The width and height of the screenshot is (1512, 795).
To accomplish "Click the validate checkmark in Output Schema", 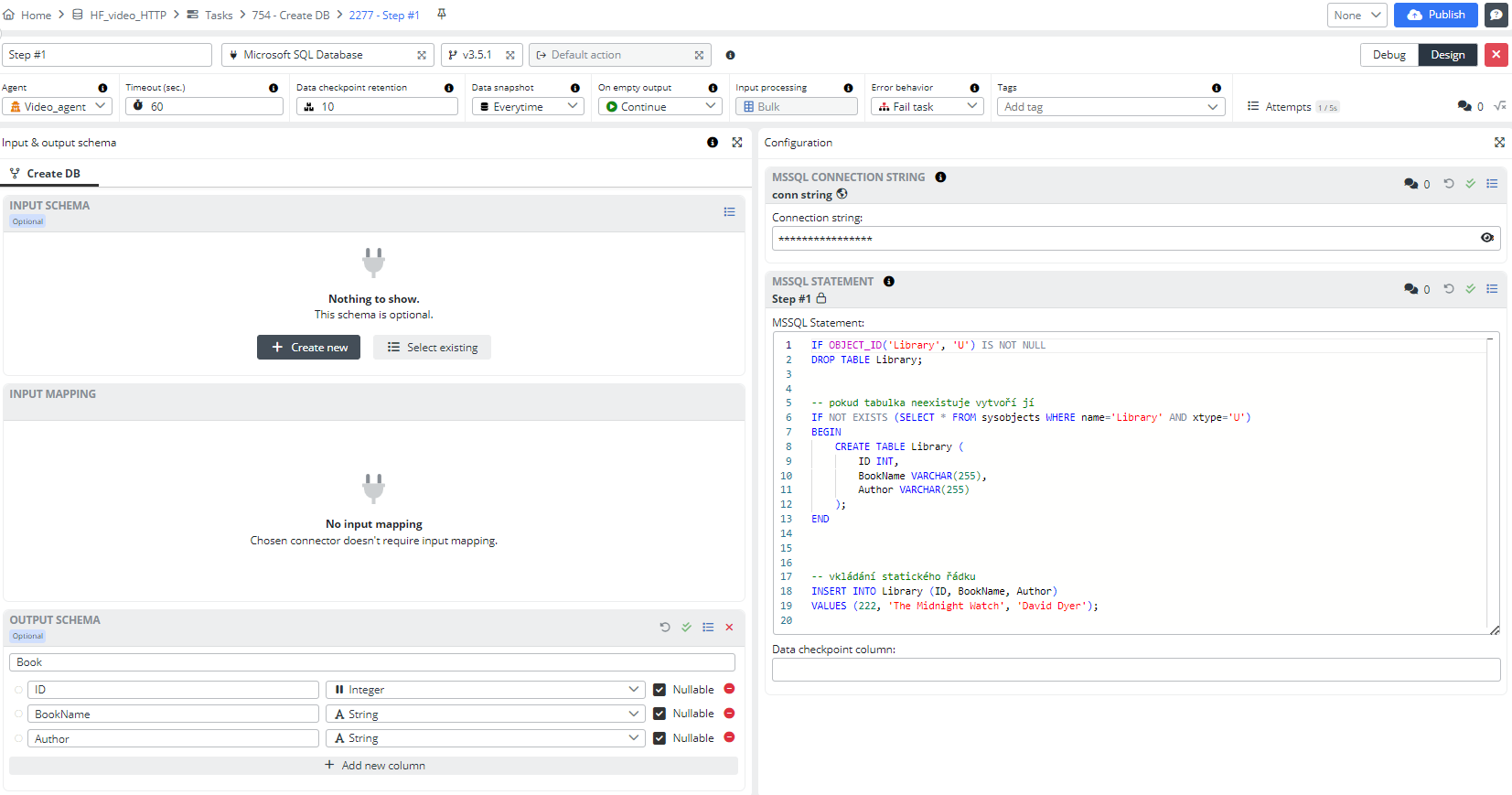I will (686, 628).
